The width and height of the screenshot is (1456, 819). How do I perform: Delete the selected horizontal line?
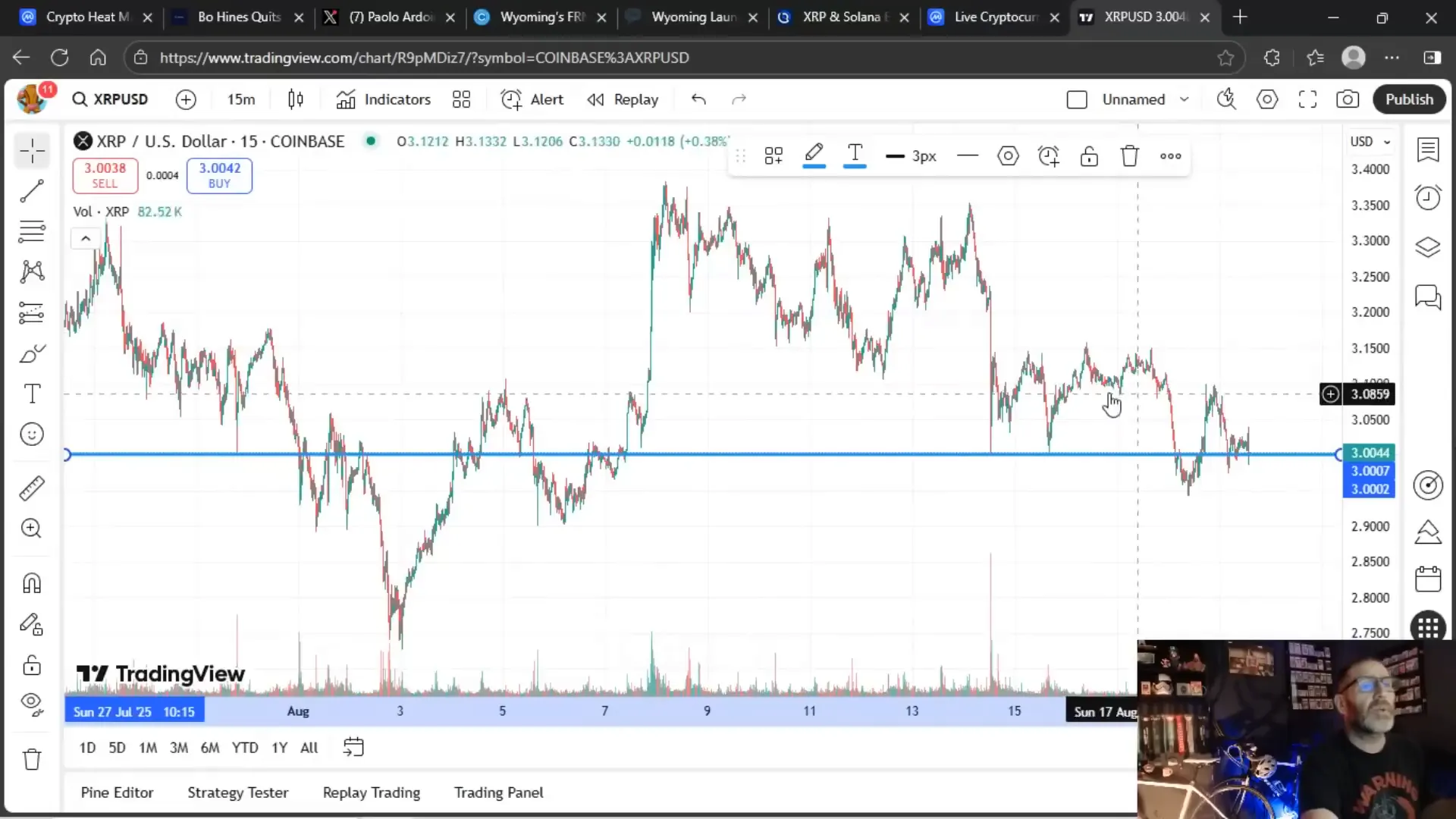[1130, 156]
